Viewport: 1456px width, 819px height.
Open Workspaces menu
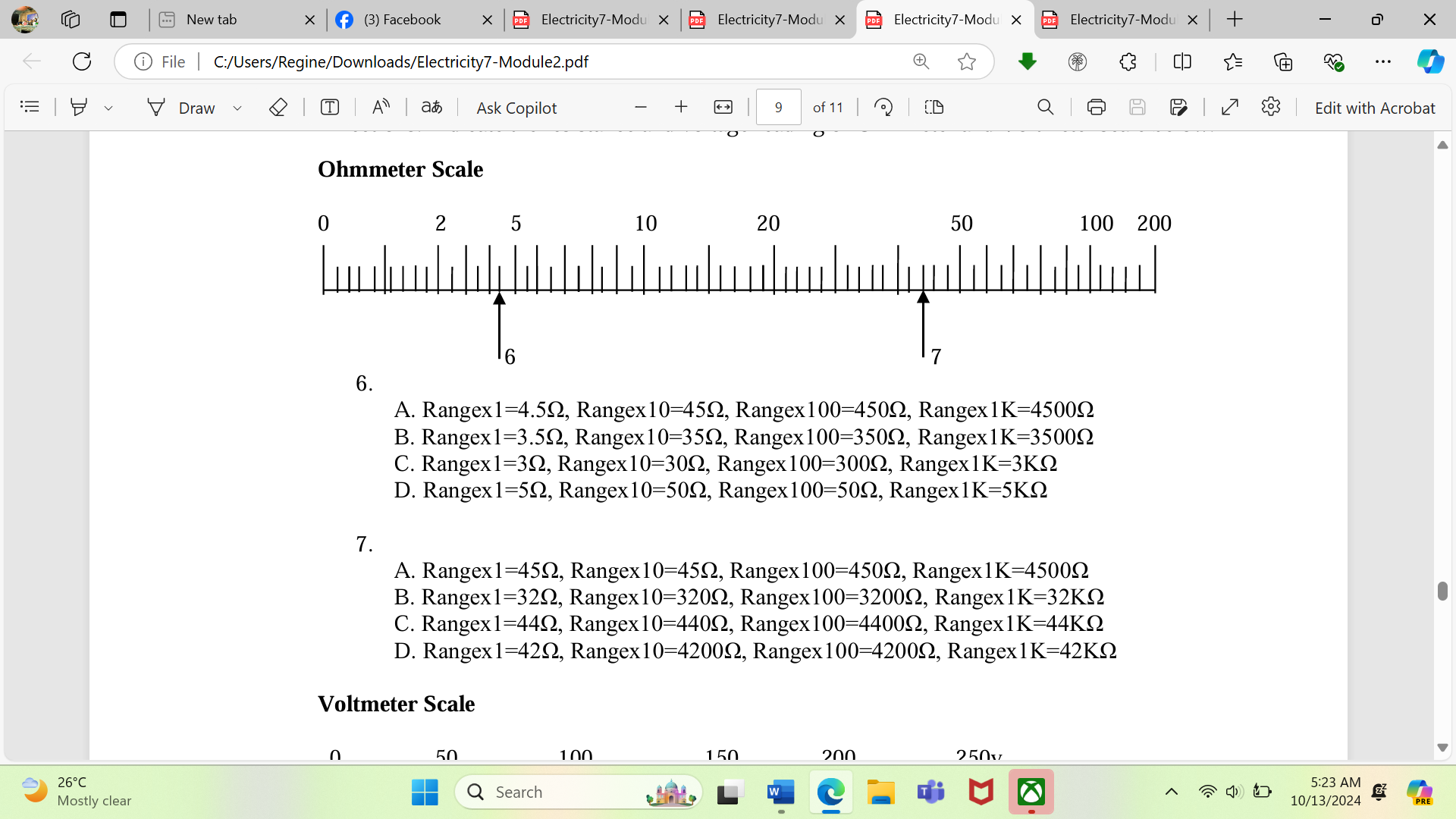pyautogui.click(x=71, y=20)
